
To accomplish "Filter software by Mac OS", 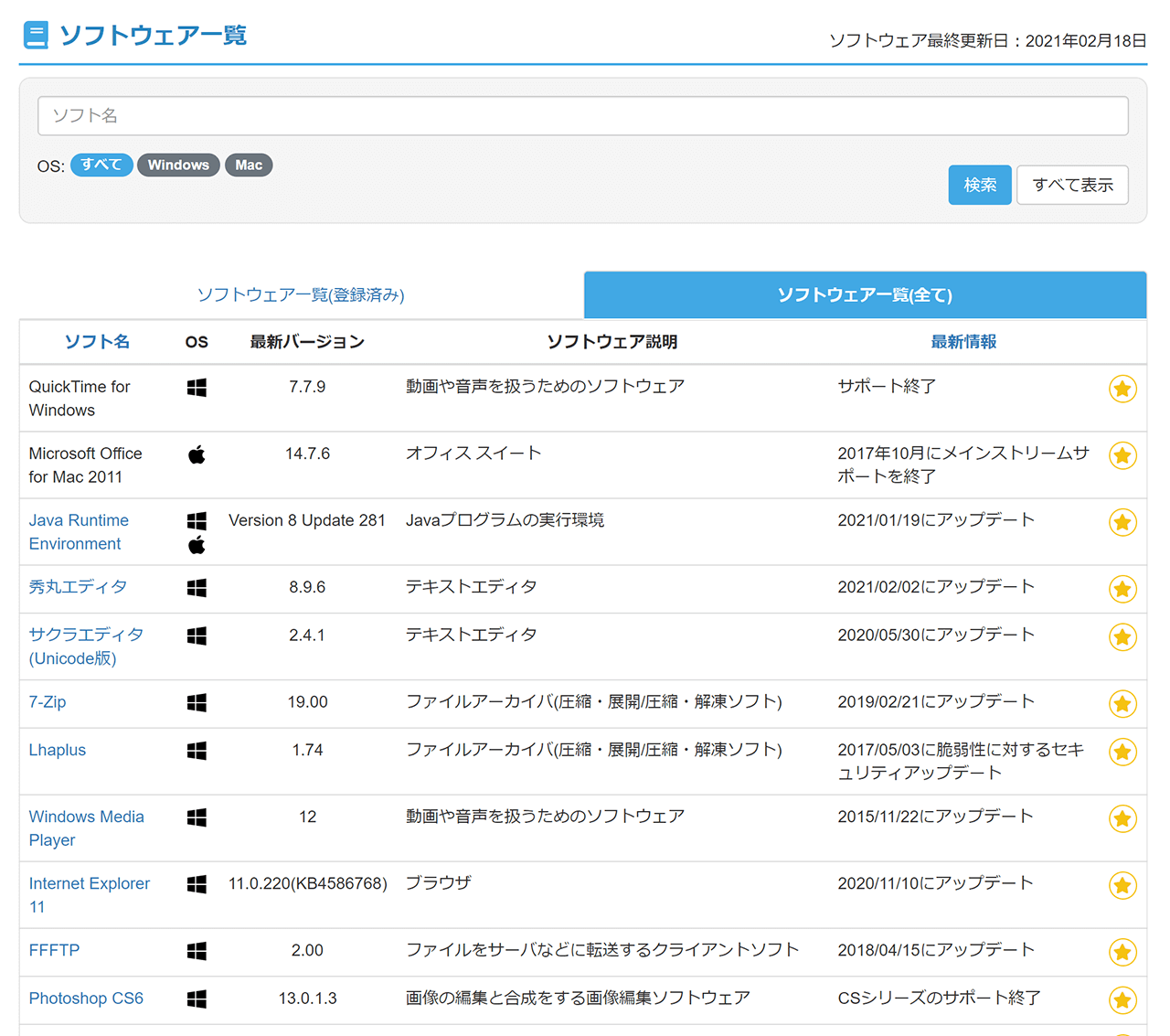I will coord(249,165).
